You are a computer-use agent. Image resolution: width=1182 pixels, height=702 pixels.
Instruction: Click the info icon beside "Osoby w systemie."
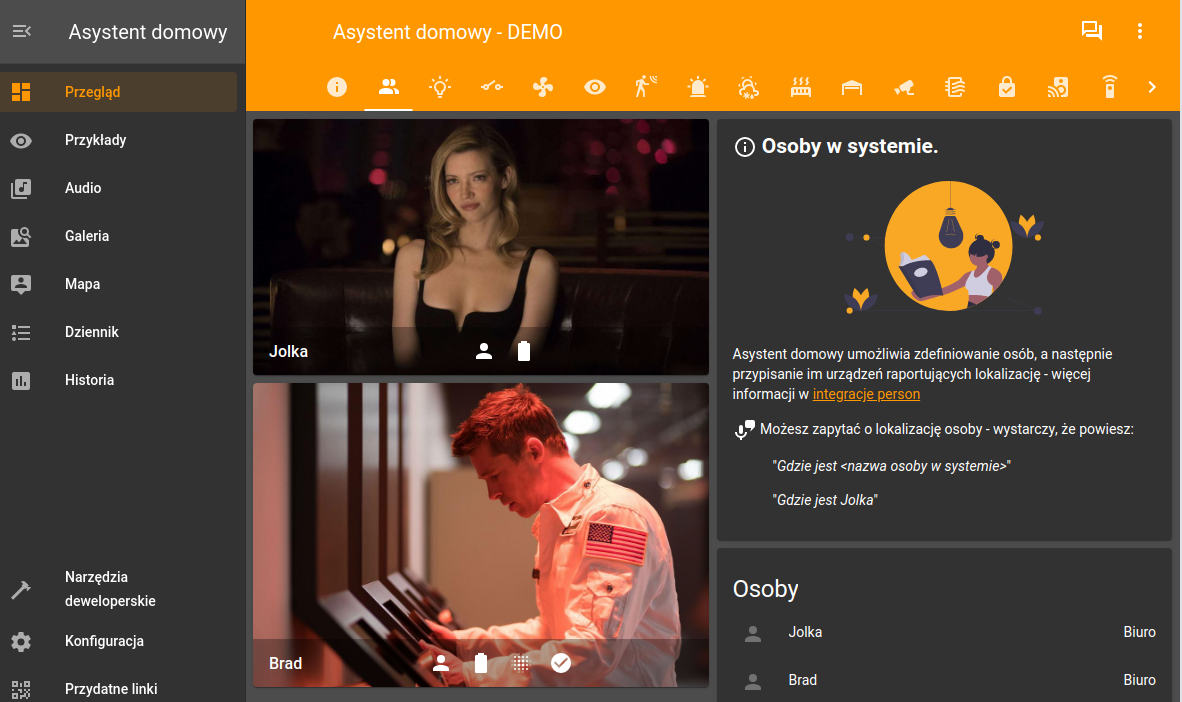744,147
